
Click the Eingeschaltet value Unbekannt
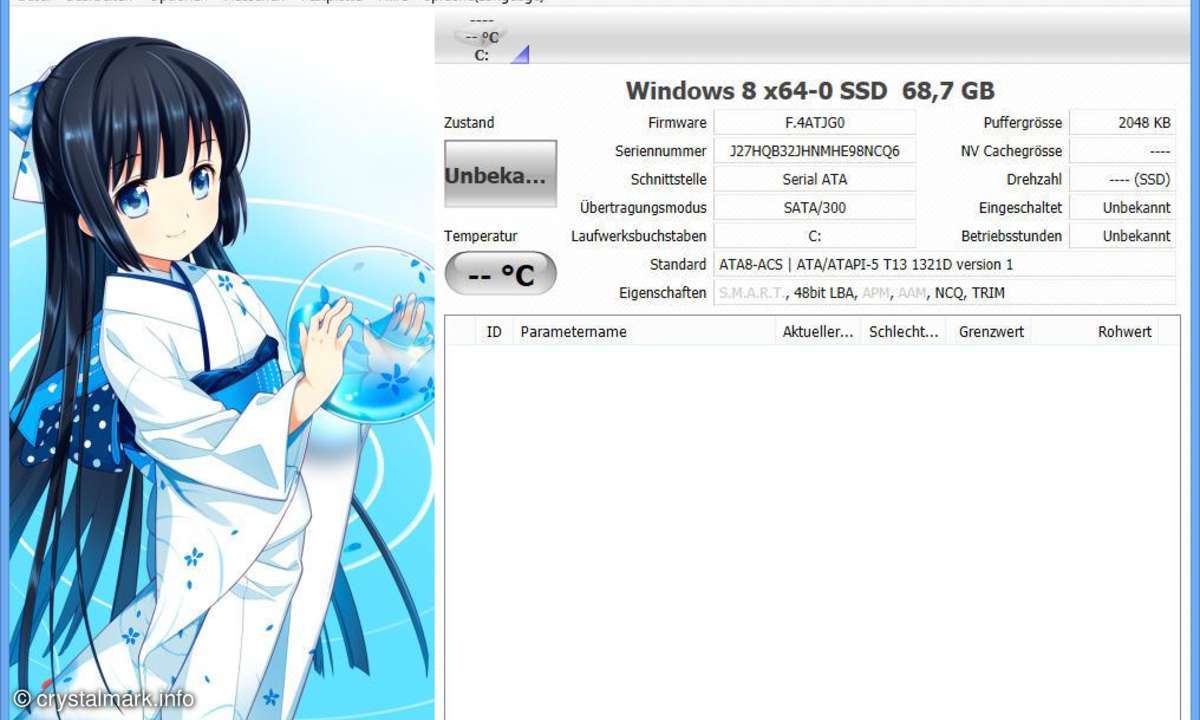pos(1123,208)
